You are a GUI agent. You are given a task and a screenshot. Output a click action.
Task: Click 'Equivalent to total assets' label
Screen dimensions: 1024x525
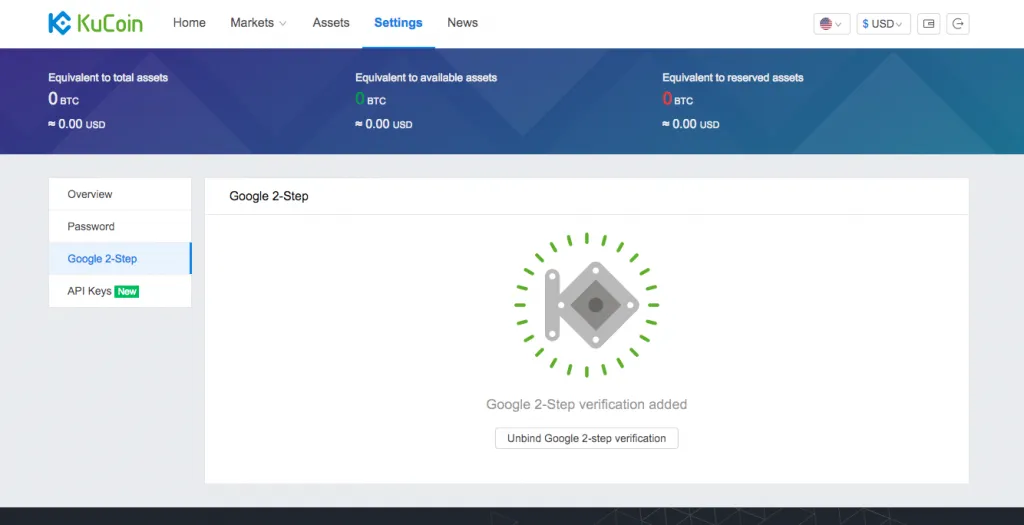pos(108,77)
